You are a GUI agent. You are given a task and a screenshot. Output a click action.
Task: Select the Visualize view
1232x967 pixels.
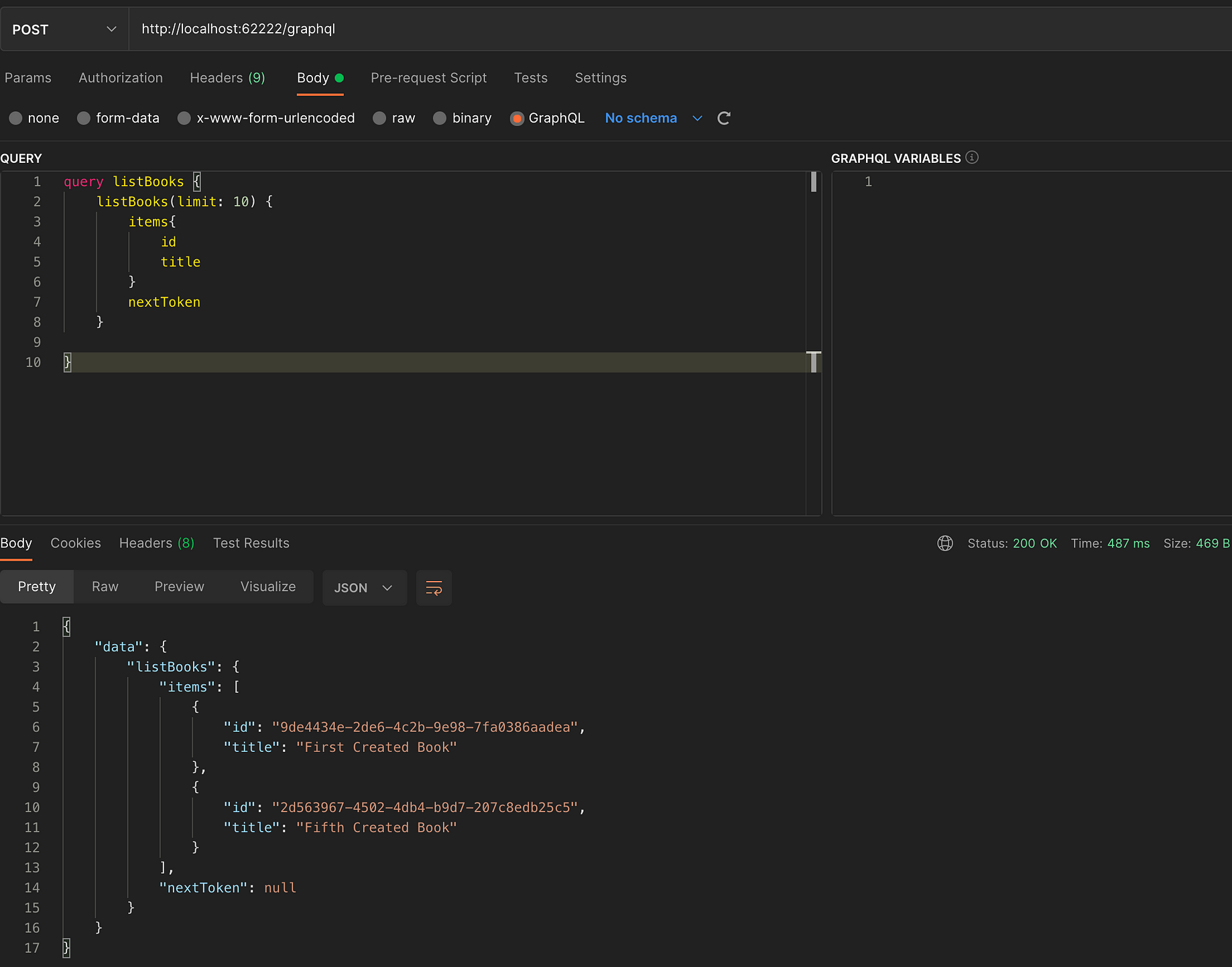tap(268, 586)
